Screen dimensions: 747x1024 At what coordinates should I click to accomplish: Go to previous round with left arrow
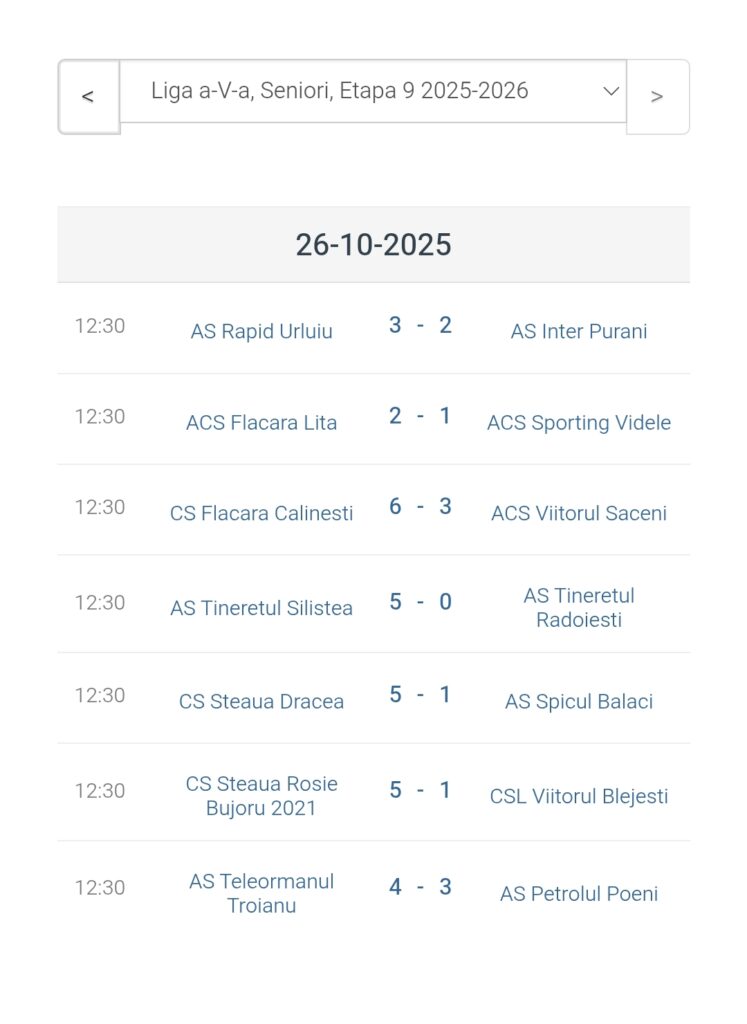[88, 96]
